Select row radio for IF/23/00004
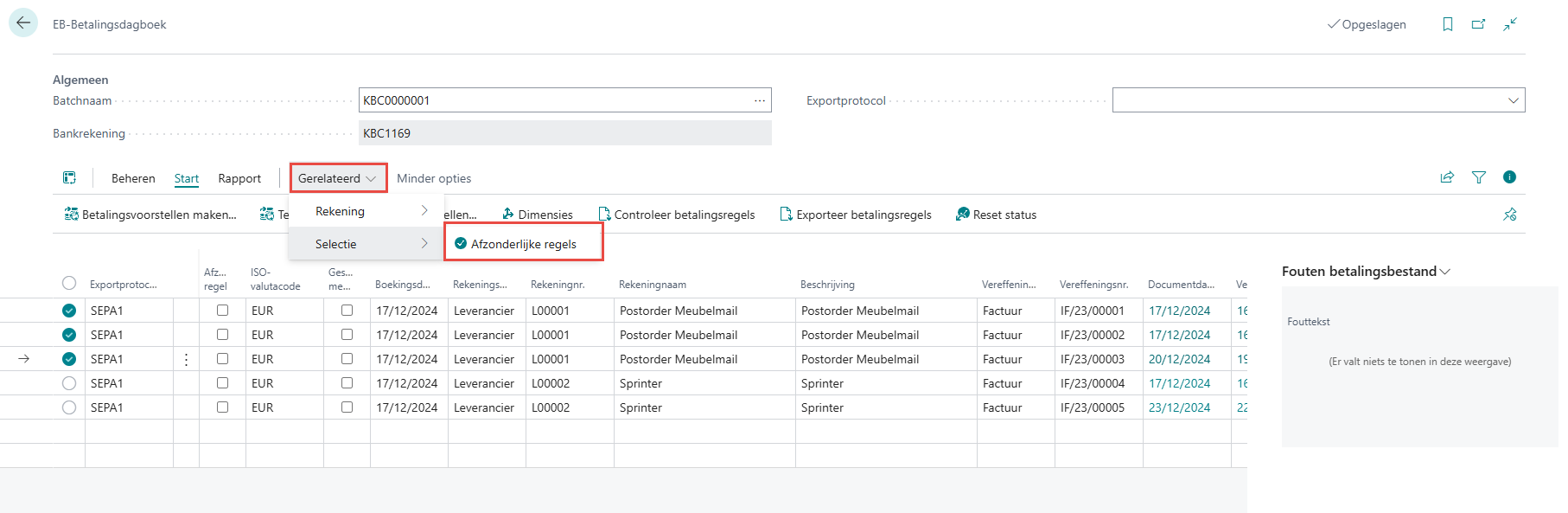This screenshot has width=1568, height=513. click(69, 383)
